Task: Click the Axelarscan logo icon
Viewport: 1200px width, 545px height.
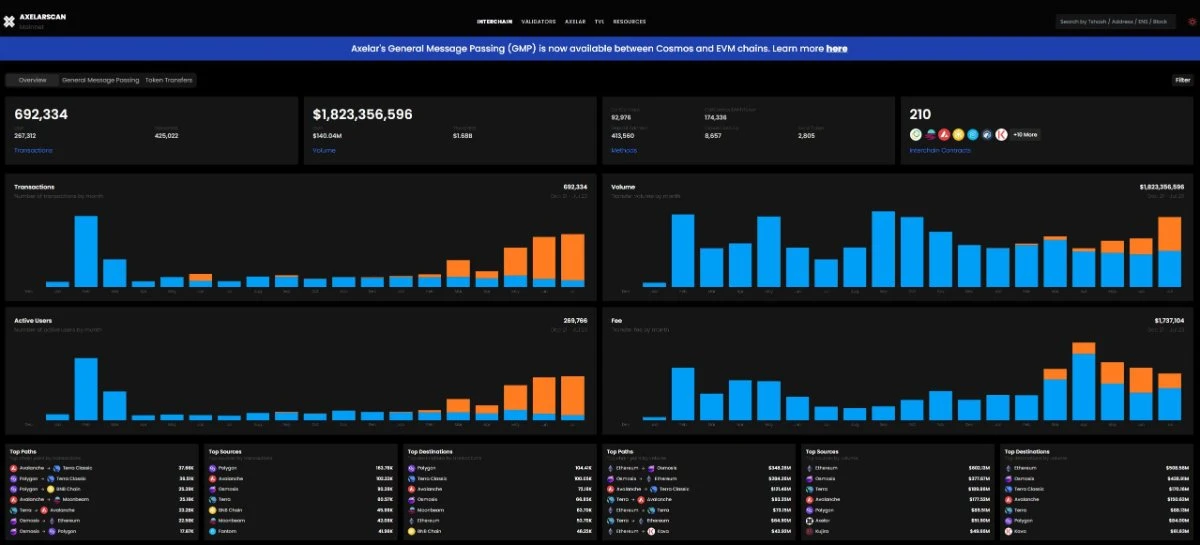Action: click(9, 21)
